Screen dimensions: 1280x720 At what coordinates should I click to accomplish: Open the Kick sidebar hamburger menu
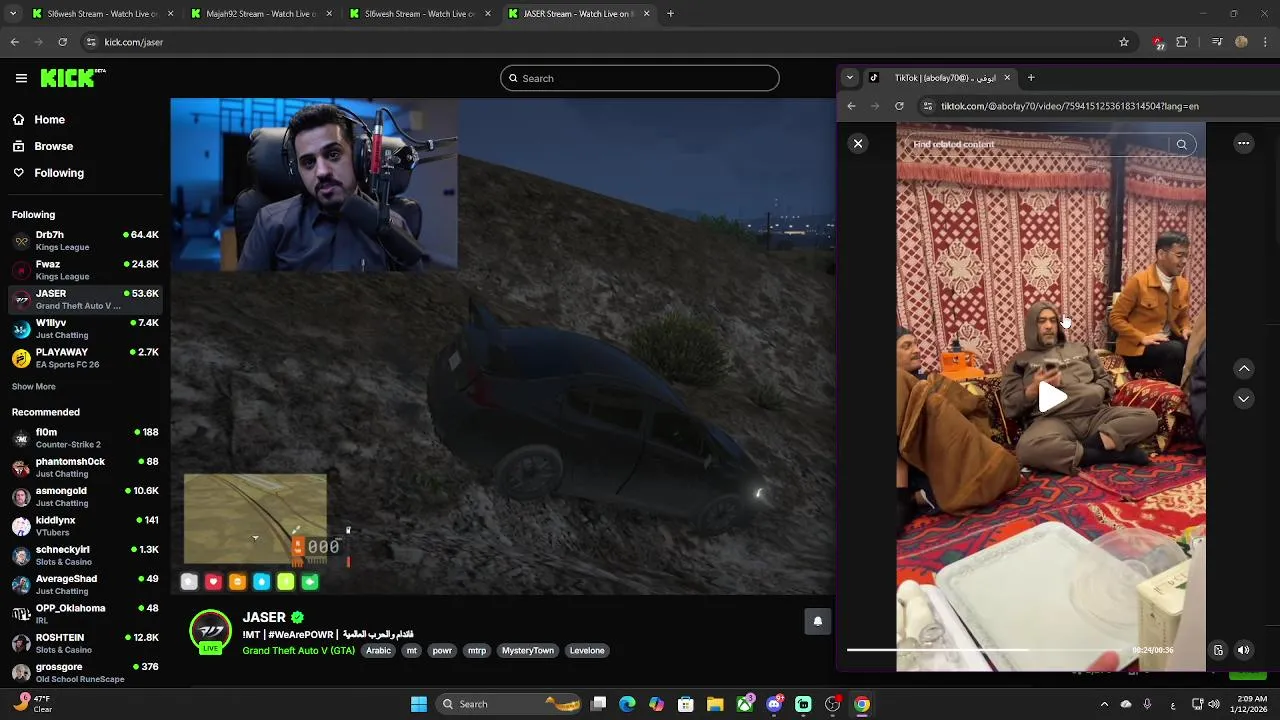(x=21, y=78)
